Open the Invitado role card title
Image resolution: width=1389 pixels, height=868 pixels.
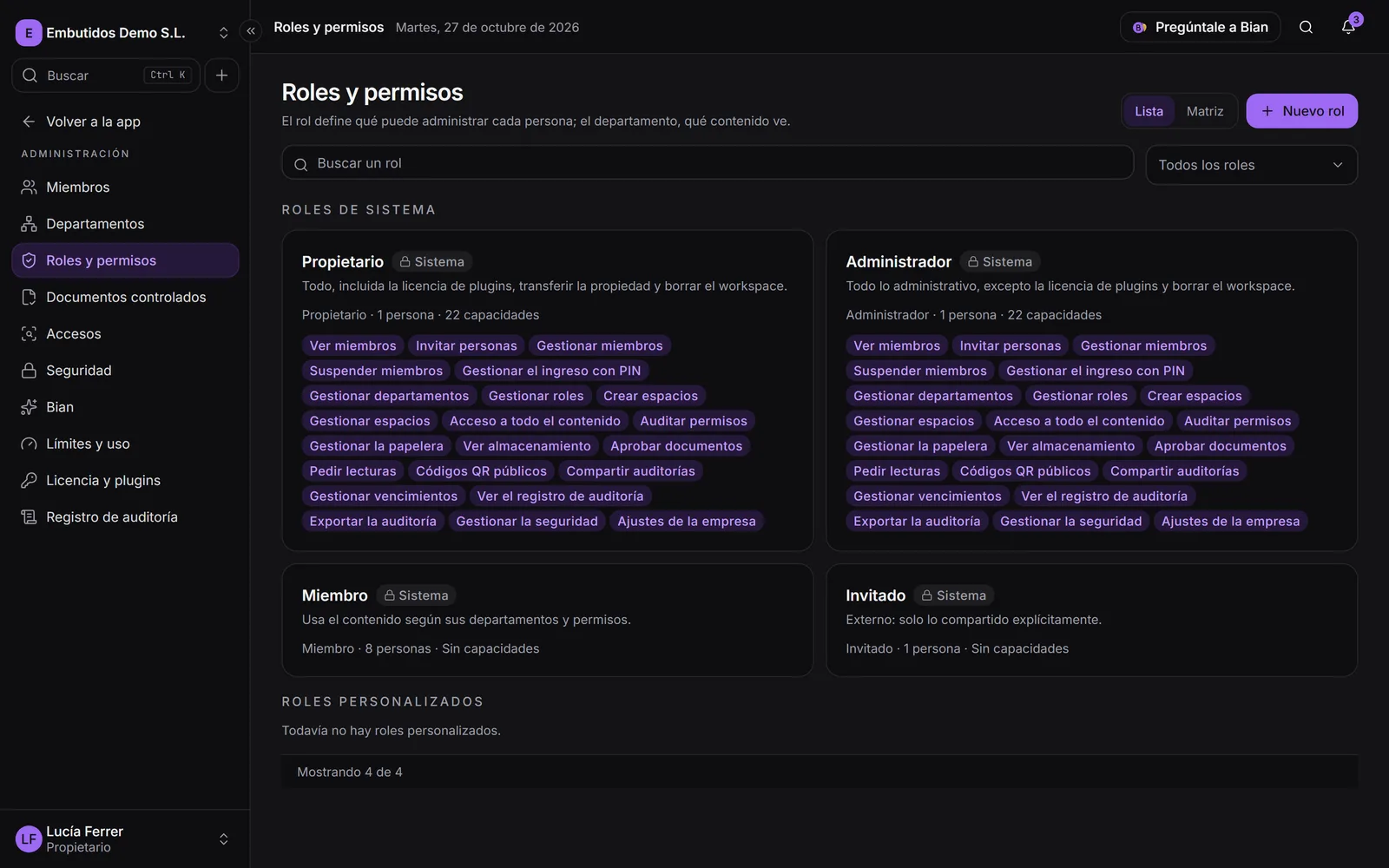(x=875, y=595)
